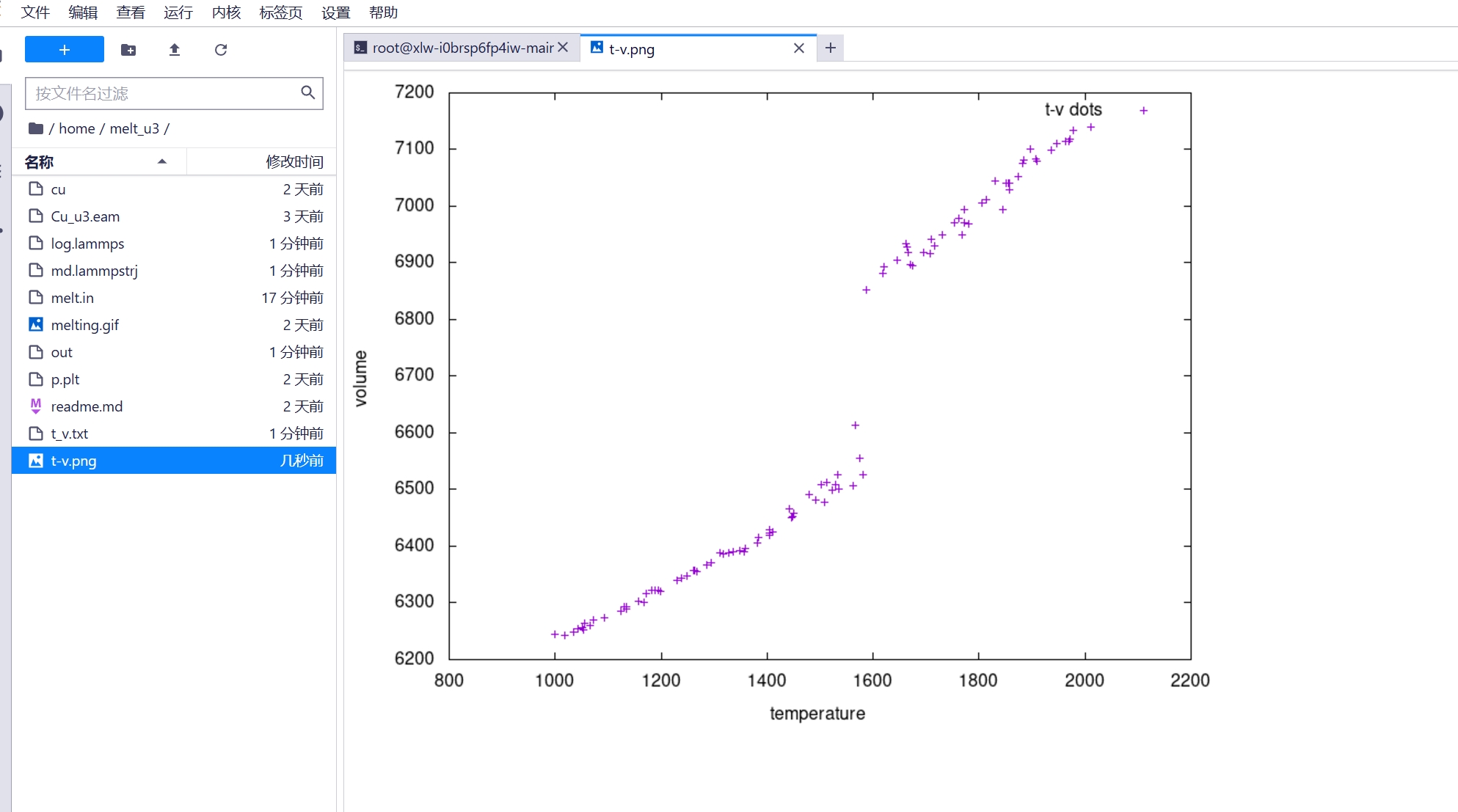Screen dimensions: 1458x812
Task: Create a new folder with folder icon
Action: 128,50
